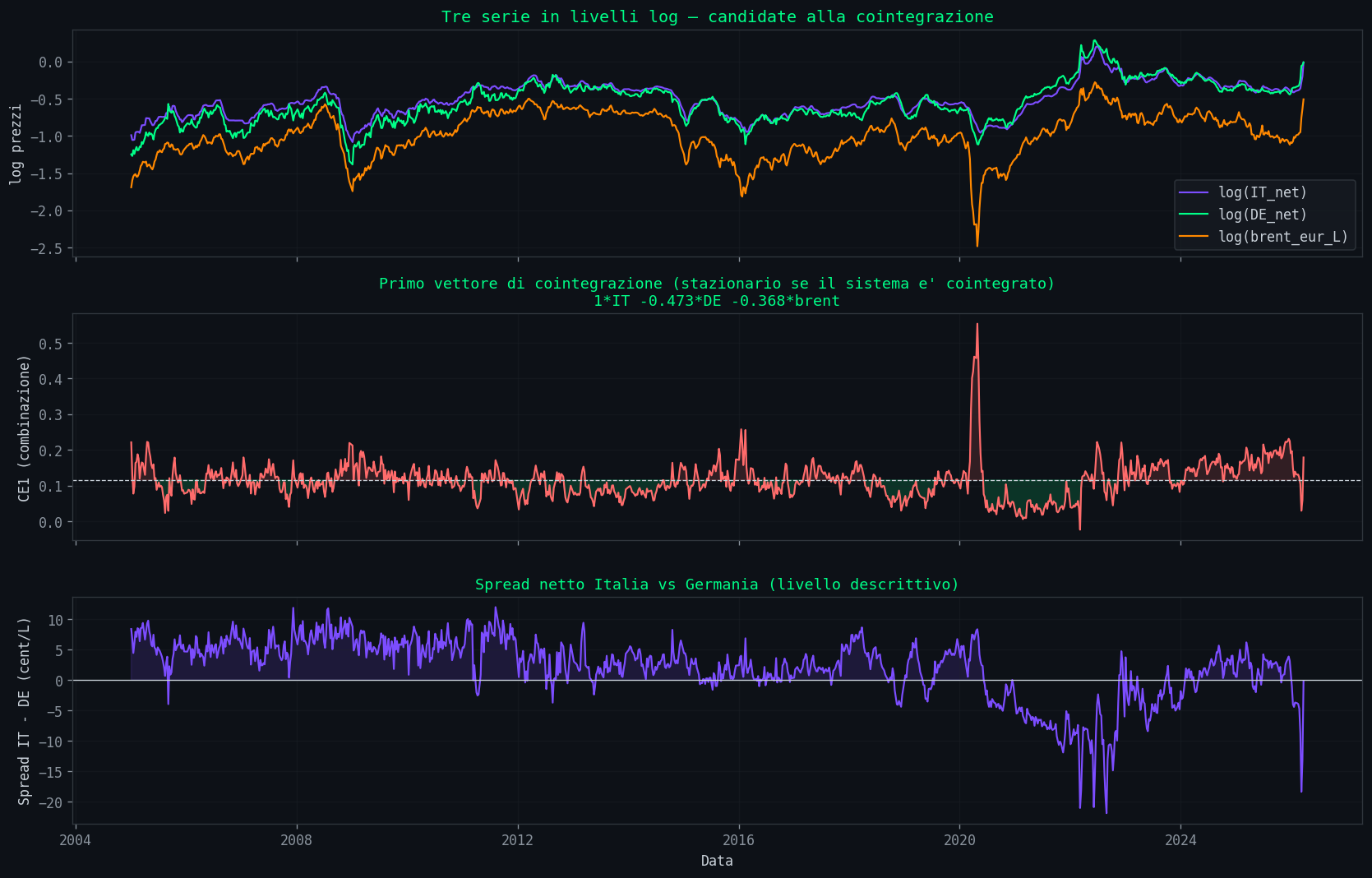1372x878 pixels.
Task: Click the 'Primo vettore di cointegrazione' title
Action: 717,284
